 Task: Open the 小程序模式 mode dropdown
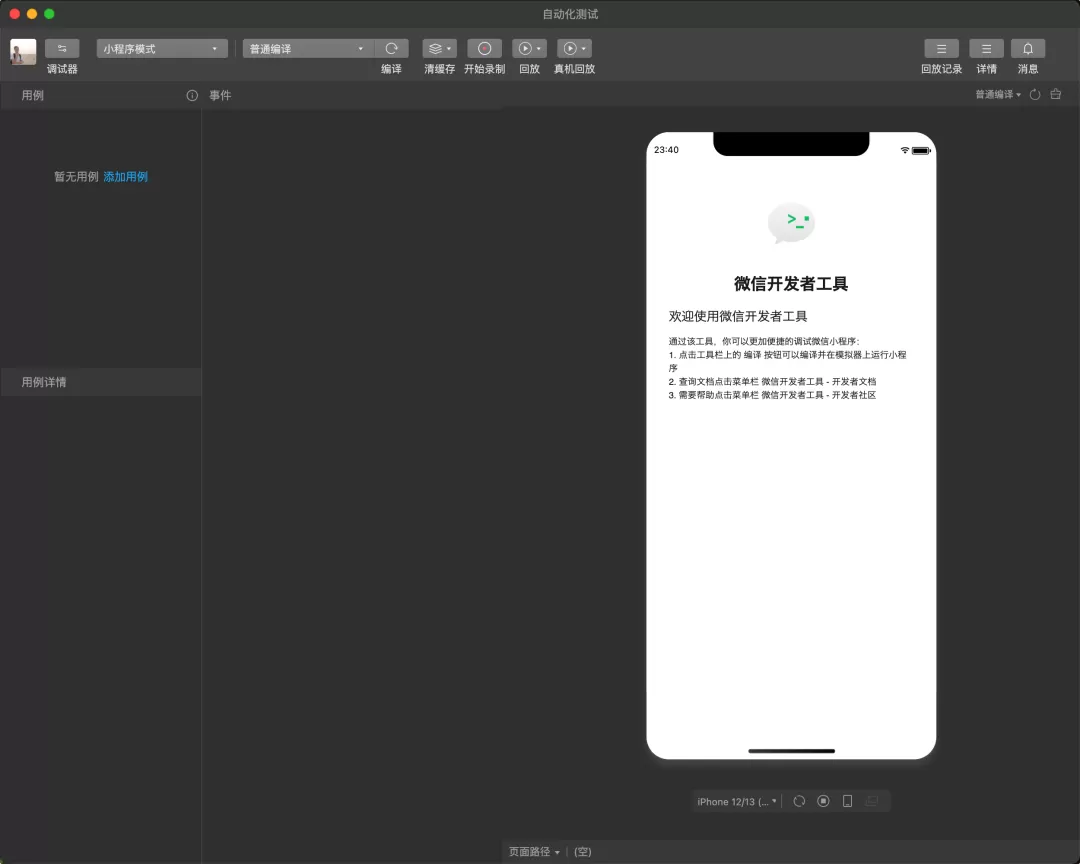pyautogui.click(x=162, y=49)
